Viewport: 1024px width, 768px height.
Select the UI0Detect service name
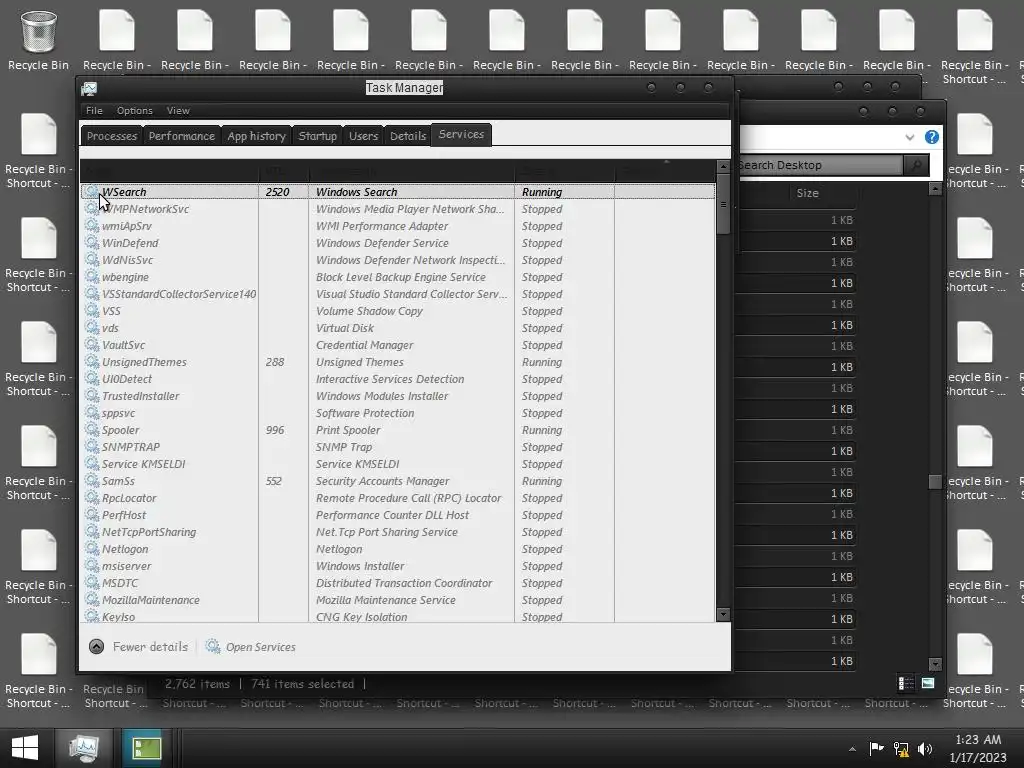pos(127,379)
